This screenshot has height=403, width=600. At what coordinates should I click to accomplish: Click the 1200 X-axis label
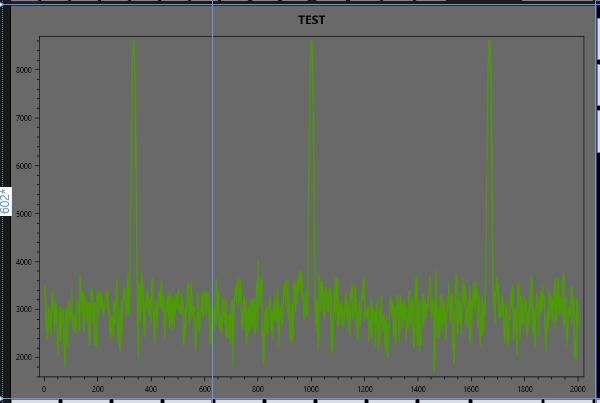tap(365, 389)
